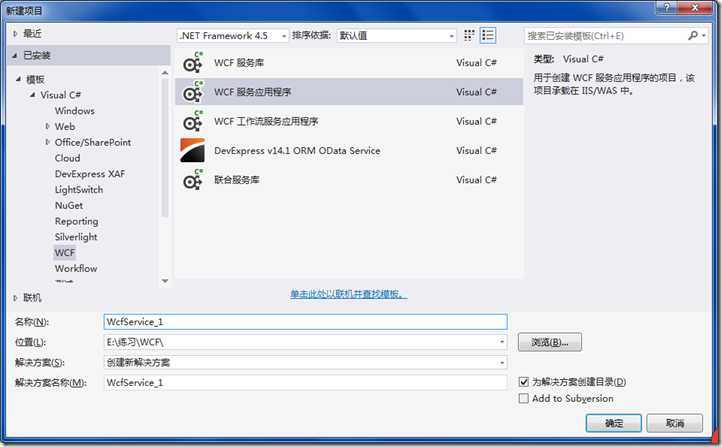Select LightSwitch category
The height and width of the screenshot is (447, 722).
coord(79,189)
